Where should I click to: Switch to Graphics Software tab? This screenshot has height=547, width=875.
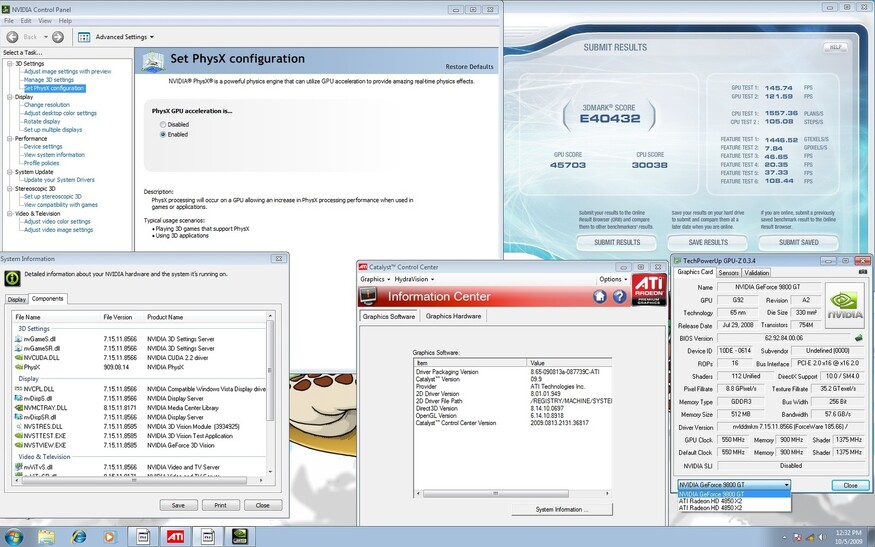389,316
